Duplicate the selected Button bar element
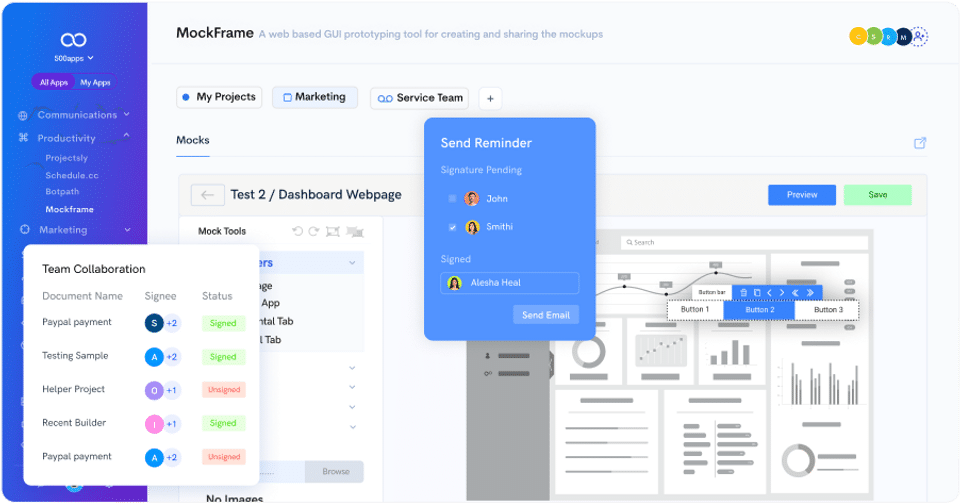Viewport: 960px width, 503px height. (x=757, y=292)
